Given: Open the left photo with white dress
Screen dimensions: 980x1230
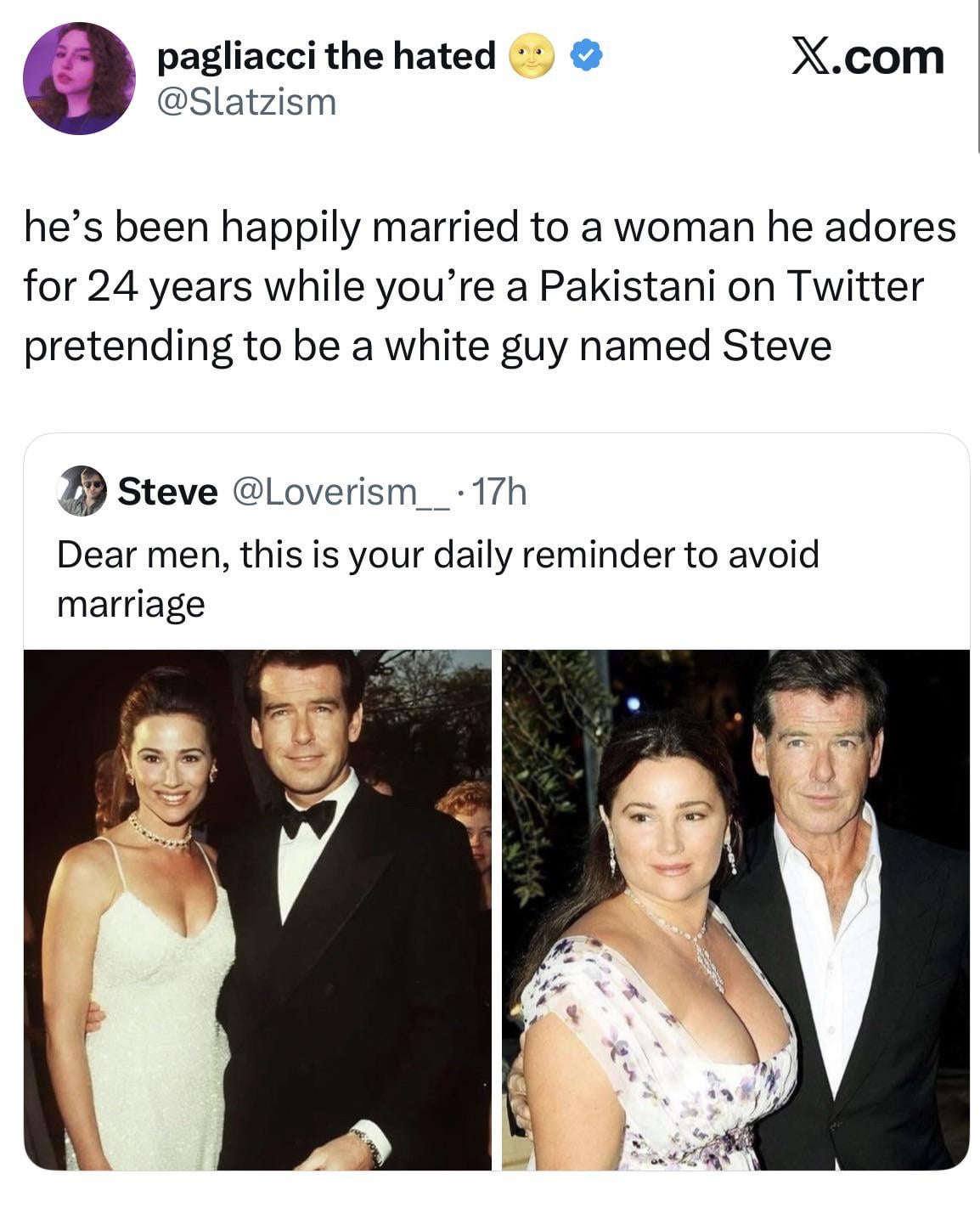Looking at the screenshot, I should click(x=257, y=909).
